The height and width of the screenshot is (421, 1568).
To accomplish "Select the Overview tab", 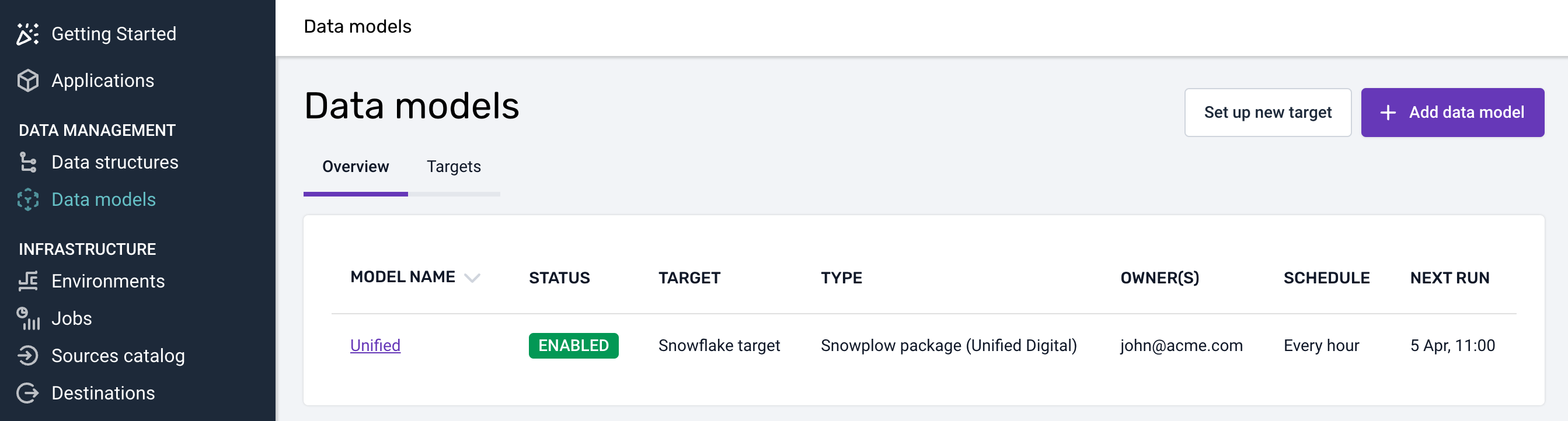I will click(x=356, y=167).
